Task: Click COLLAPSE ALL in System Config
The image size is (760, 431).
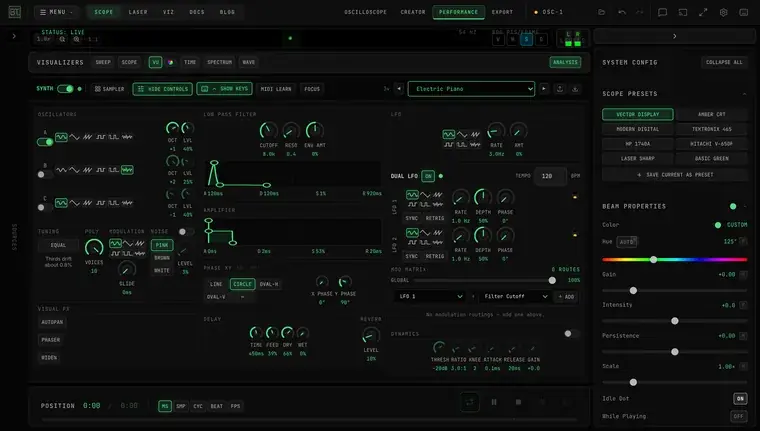Action: (x=724, y=62)
